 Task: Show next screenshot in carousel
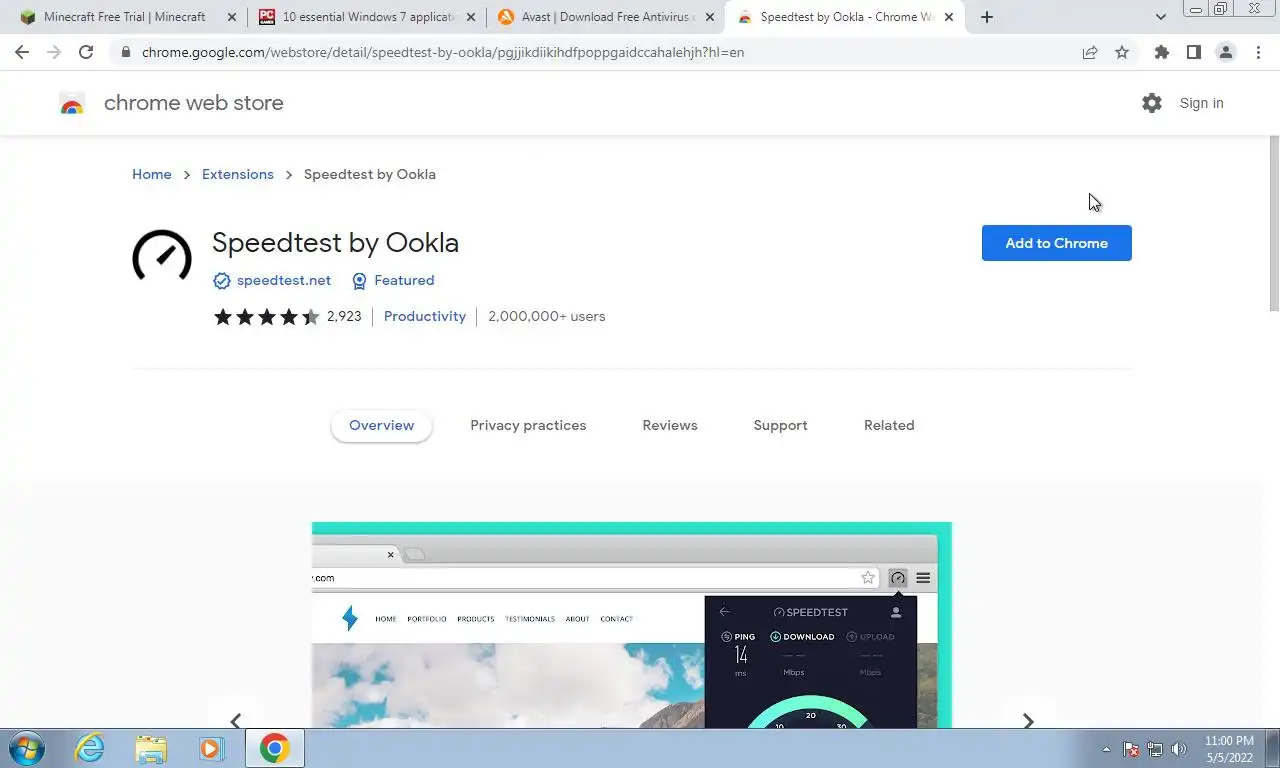1028,720
